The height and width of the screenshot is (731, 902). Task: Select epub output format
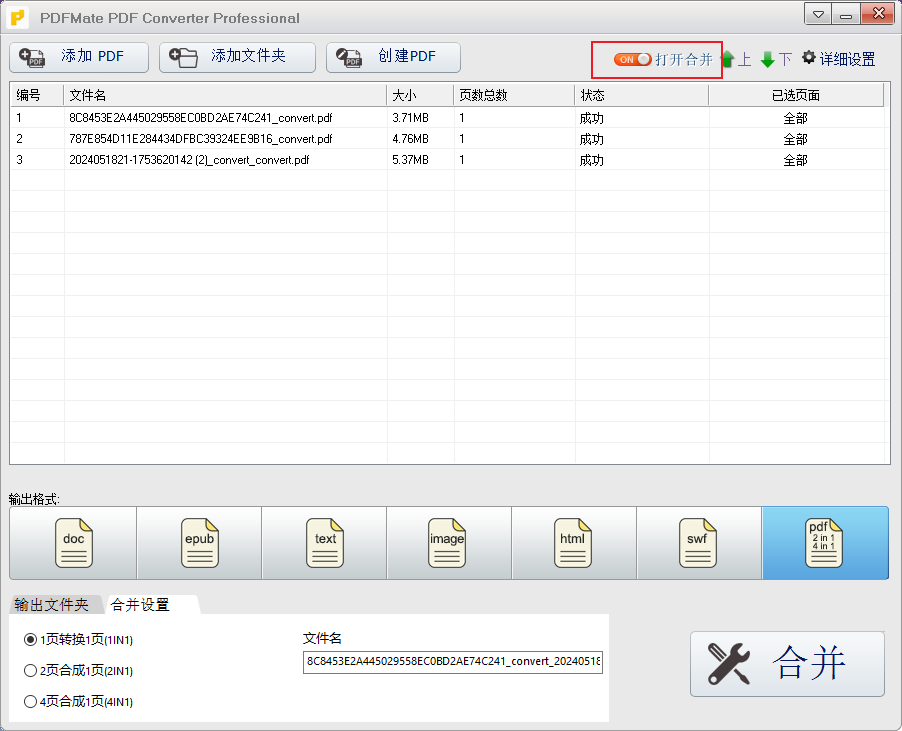click(x=199, y=542)
